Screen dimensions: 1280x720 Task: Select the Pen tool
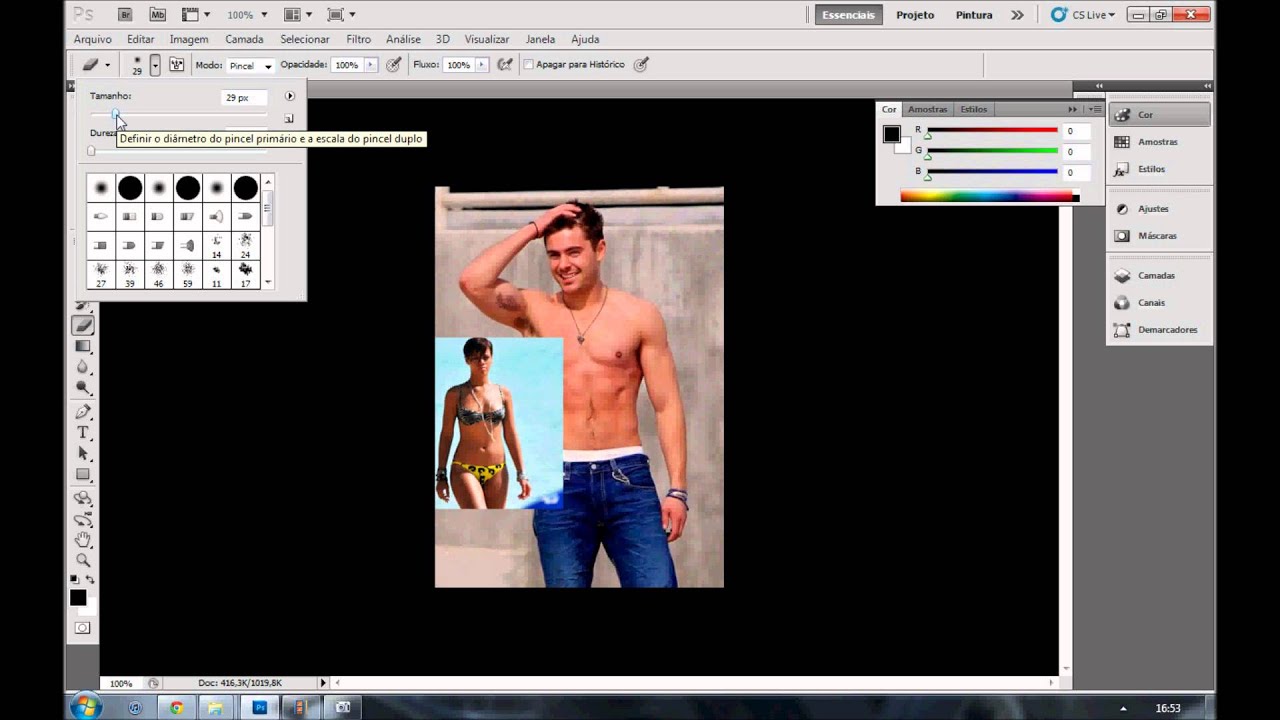click(83, 412)
